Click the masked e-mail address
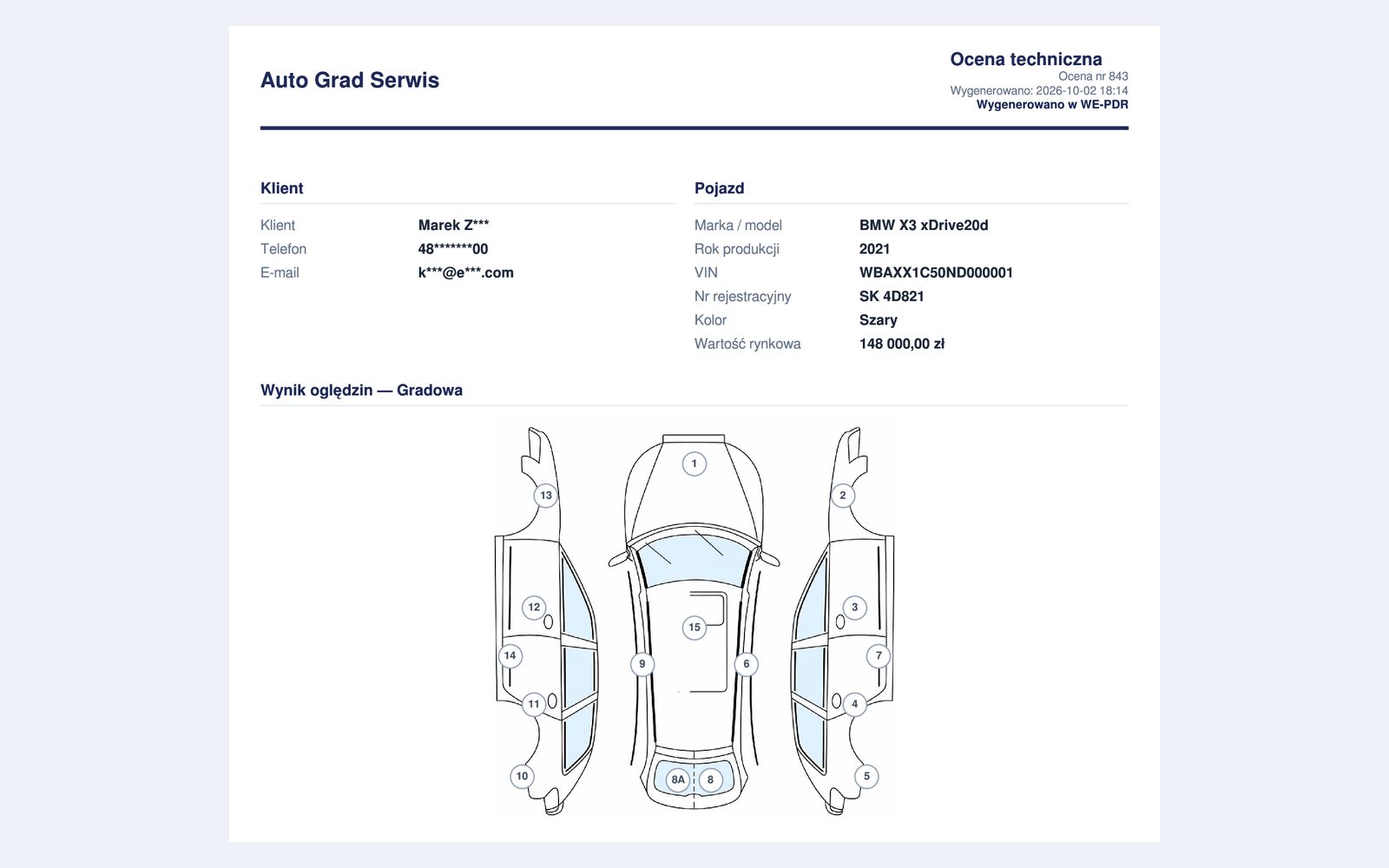The image size is (1389, 868). 465,273
